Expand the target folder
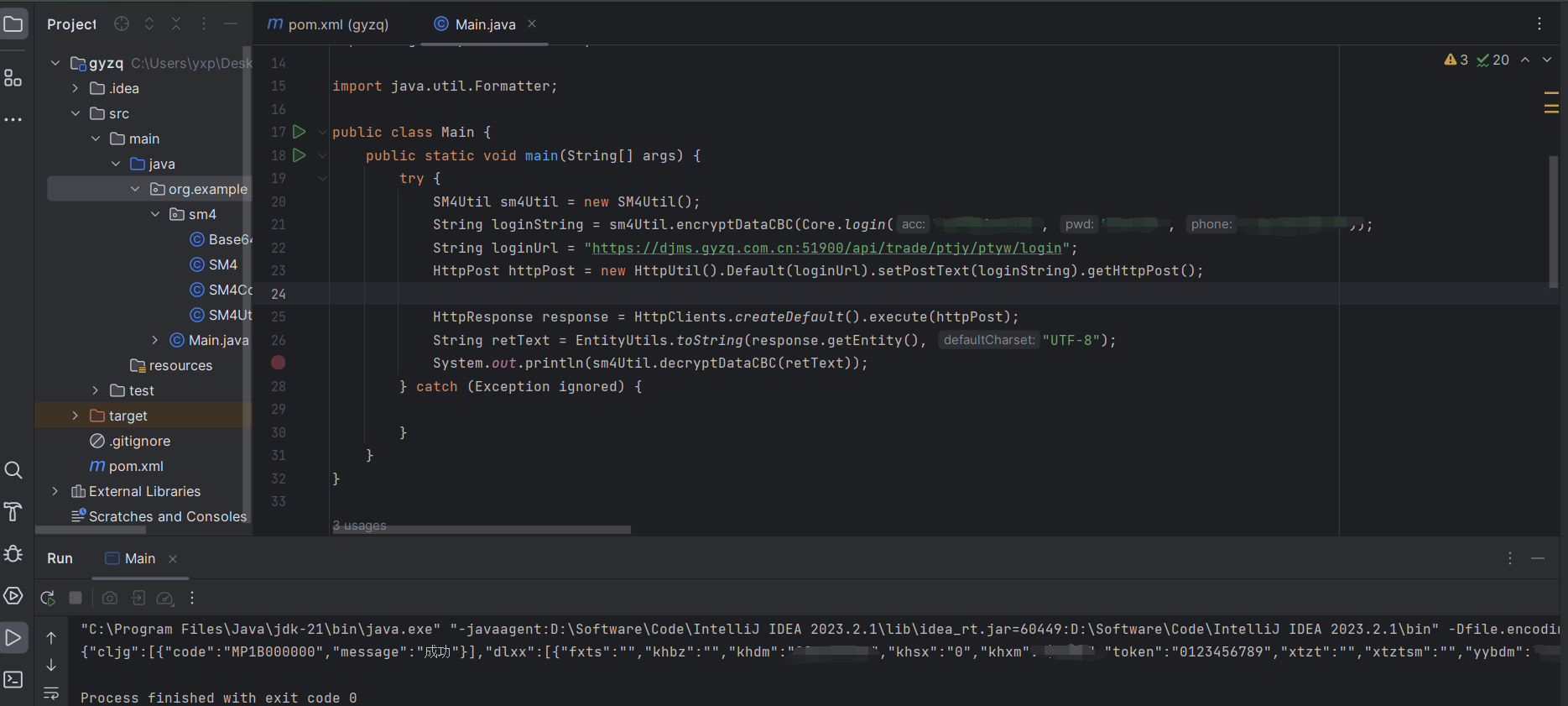 pyautogui.click(x=76, y=416)
